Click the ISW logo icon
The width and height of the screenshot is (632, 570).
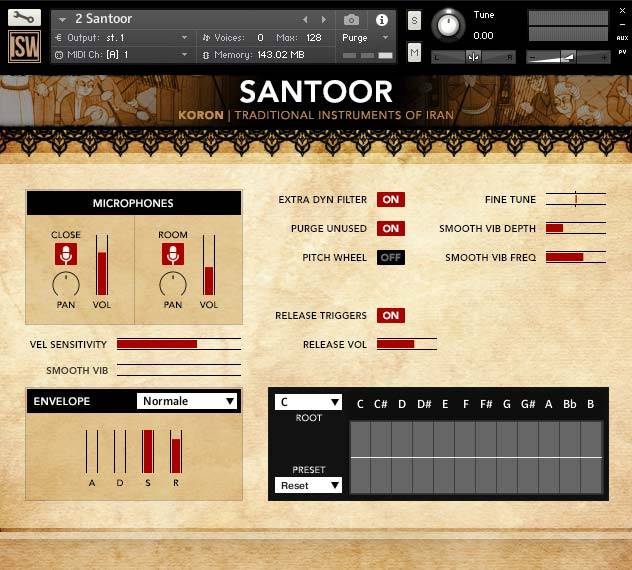(x=24, y=47)
